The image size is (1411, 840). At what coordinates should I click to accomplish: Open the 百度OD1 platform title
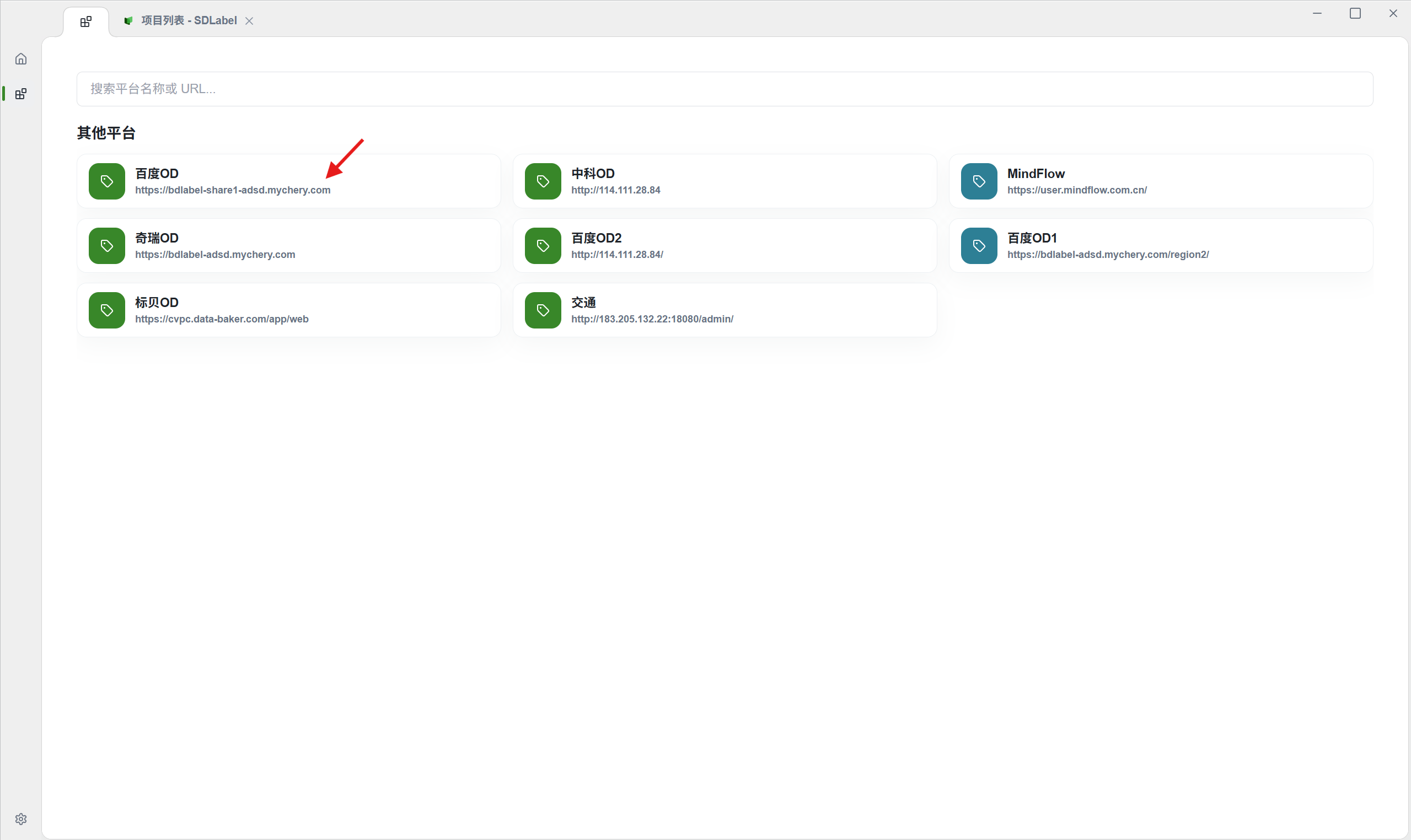[1032, 238]
